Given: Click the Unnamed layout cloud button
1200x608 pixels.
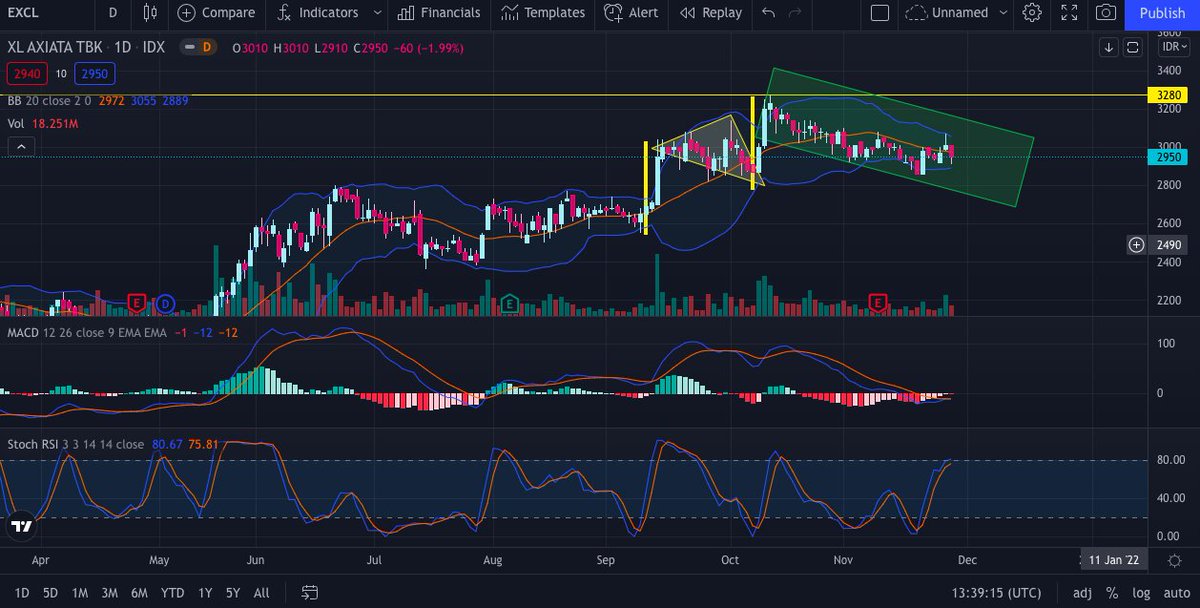Looking at the screenshot, I should click(x=946, y=13).
